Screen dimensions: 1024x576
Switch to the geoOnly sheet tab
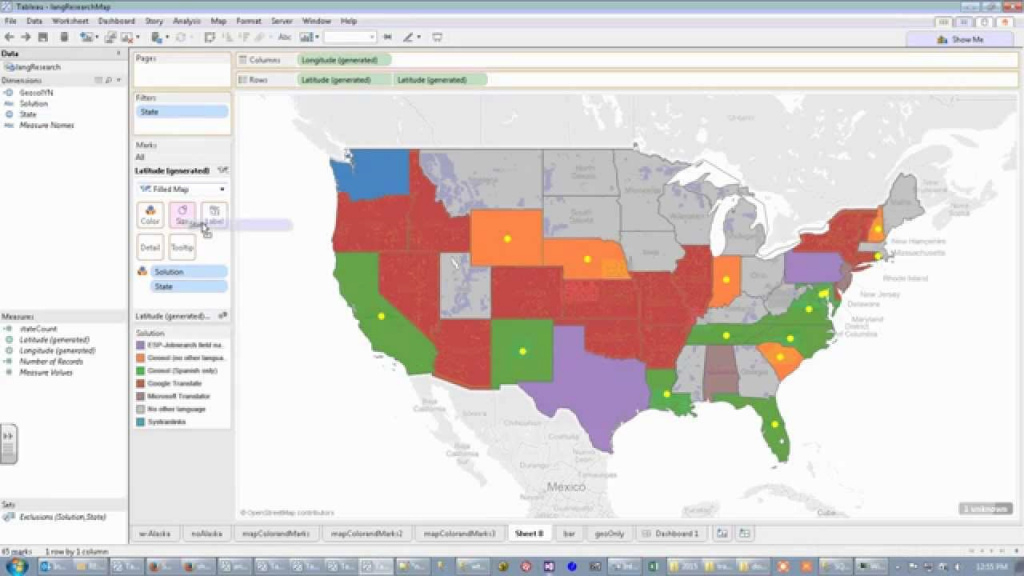pyautogui.click(x=608, y=534)
